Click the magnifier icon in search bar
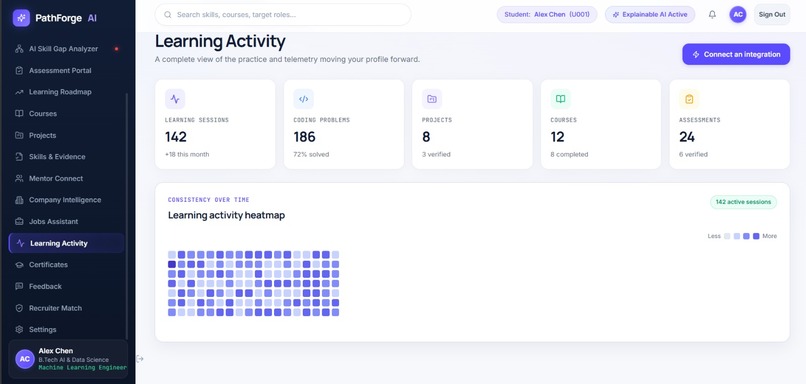 click(x=168, y=14)
